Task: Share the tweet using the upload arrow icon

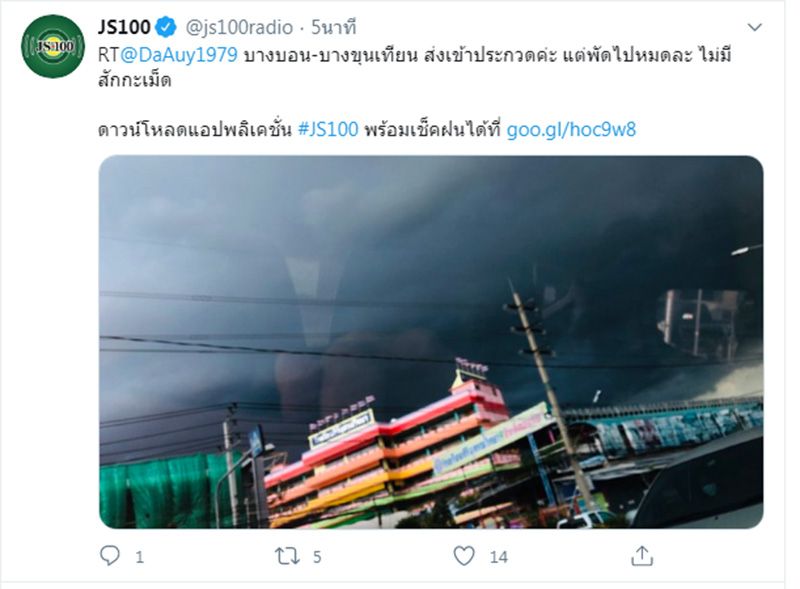Action: click(x=642, y=556)
